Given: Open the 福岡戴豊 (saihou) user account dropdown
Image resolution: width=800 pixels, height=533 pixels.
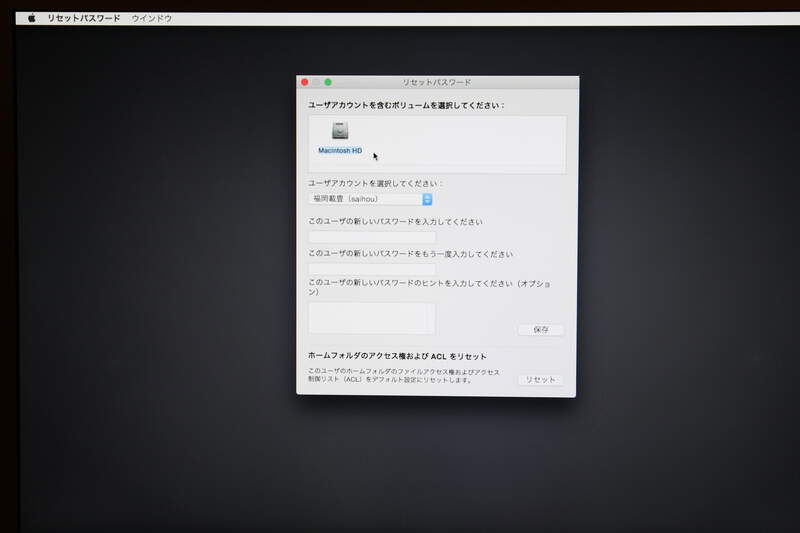Looking at the screenshot, I should pyautogui.click(x=368, y=199).
